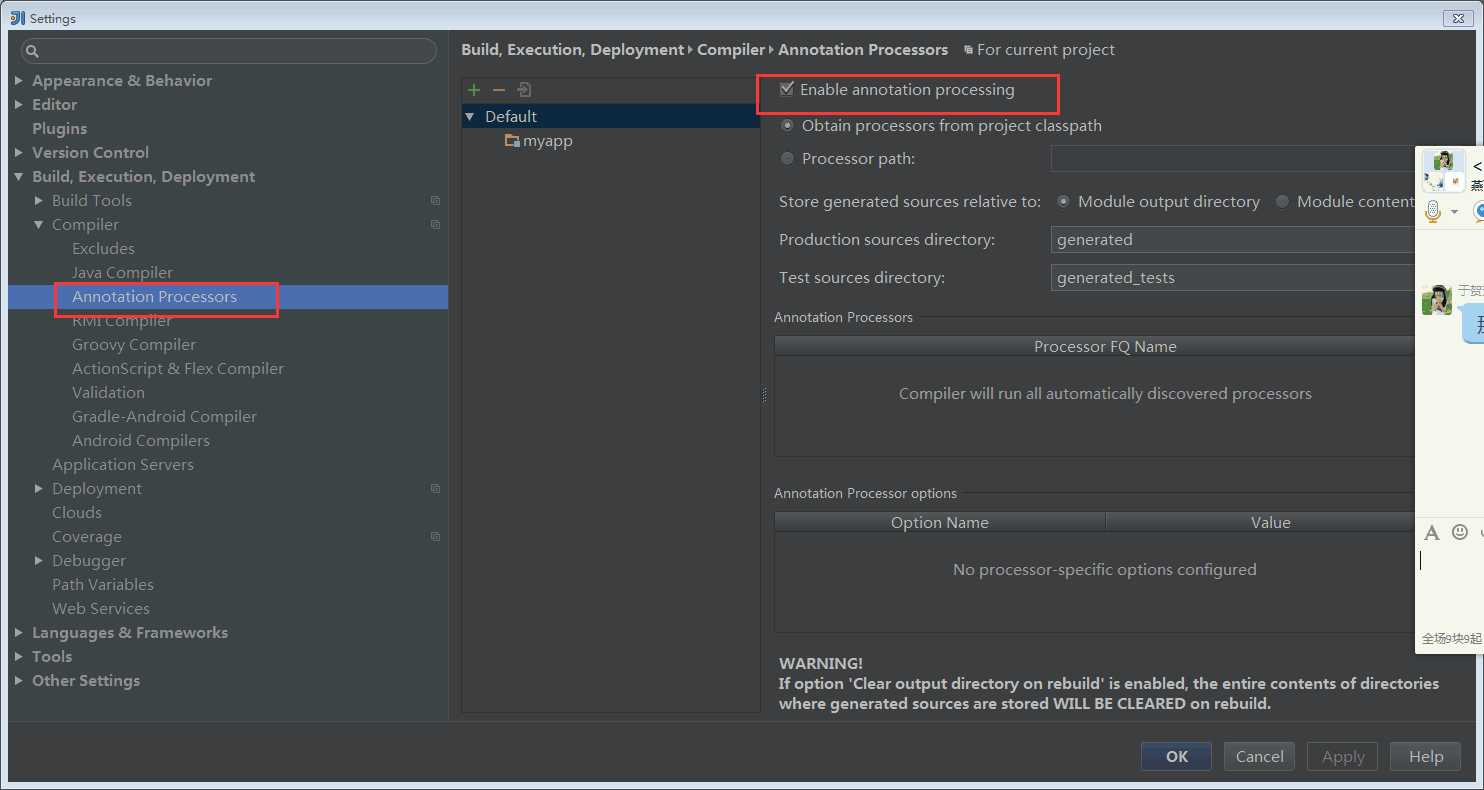Expand Appearance & Behavior section
Viewport: 1484px width, 790px height.
coord(19,80)
